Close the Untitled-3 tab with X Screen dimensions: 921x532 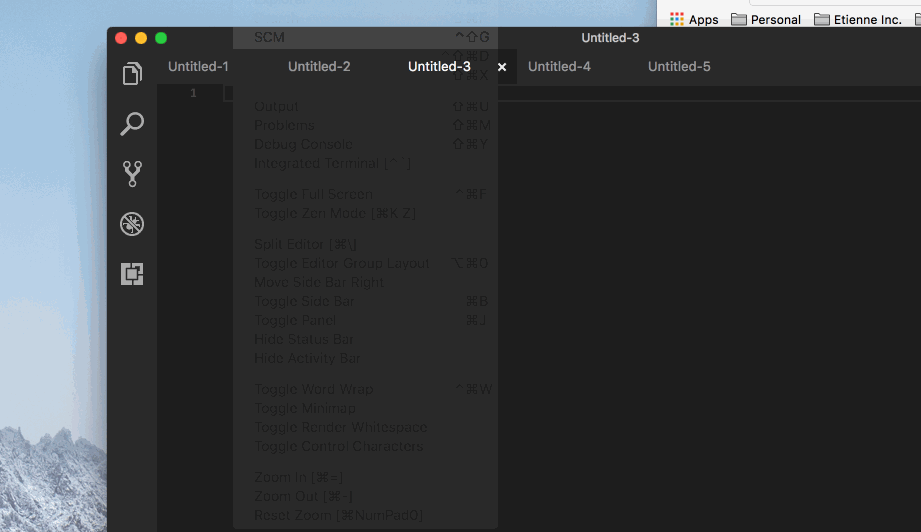[x=502, y=67]
